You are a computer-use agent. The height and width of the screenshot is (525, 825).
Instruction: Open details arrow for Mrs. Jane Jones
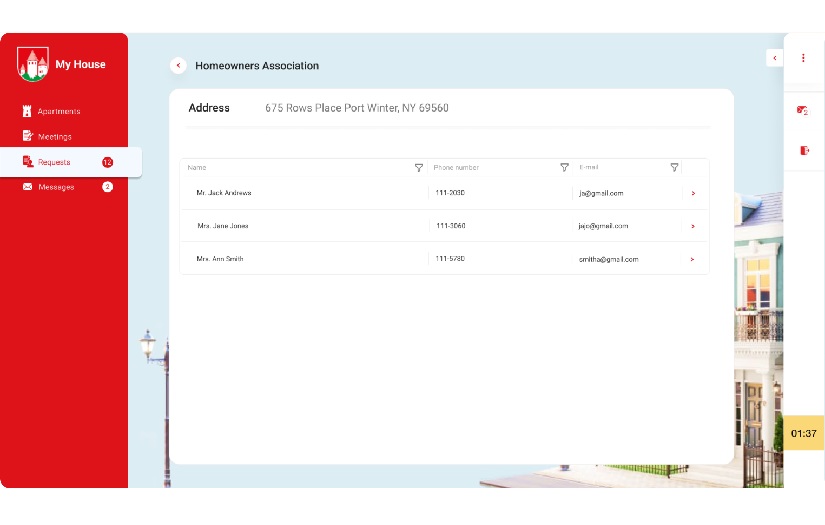[x=693, y=226]
